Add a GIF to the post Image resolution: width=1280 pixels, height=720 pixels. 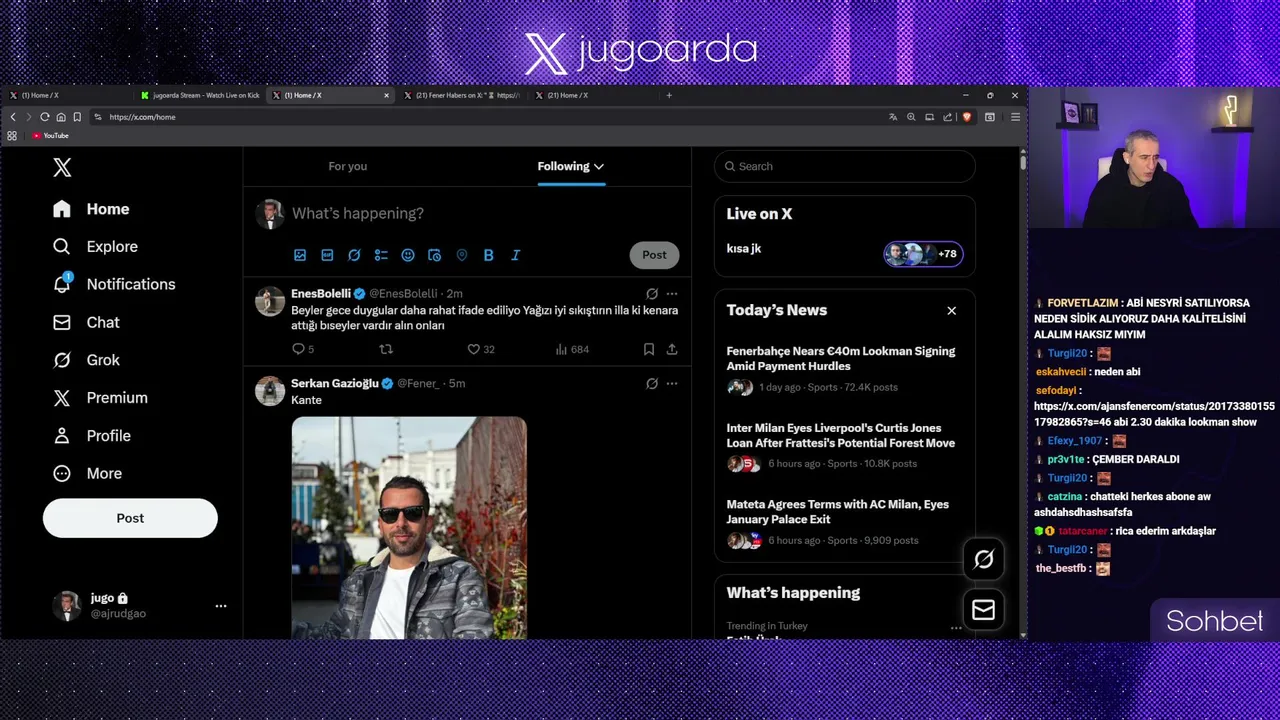(327, 255)
